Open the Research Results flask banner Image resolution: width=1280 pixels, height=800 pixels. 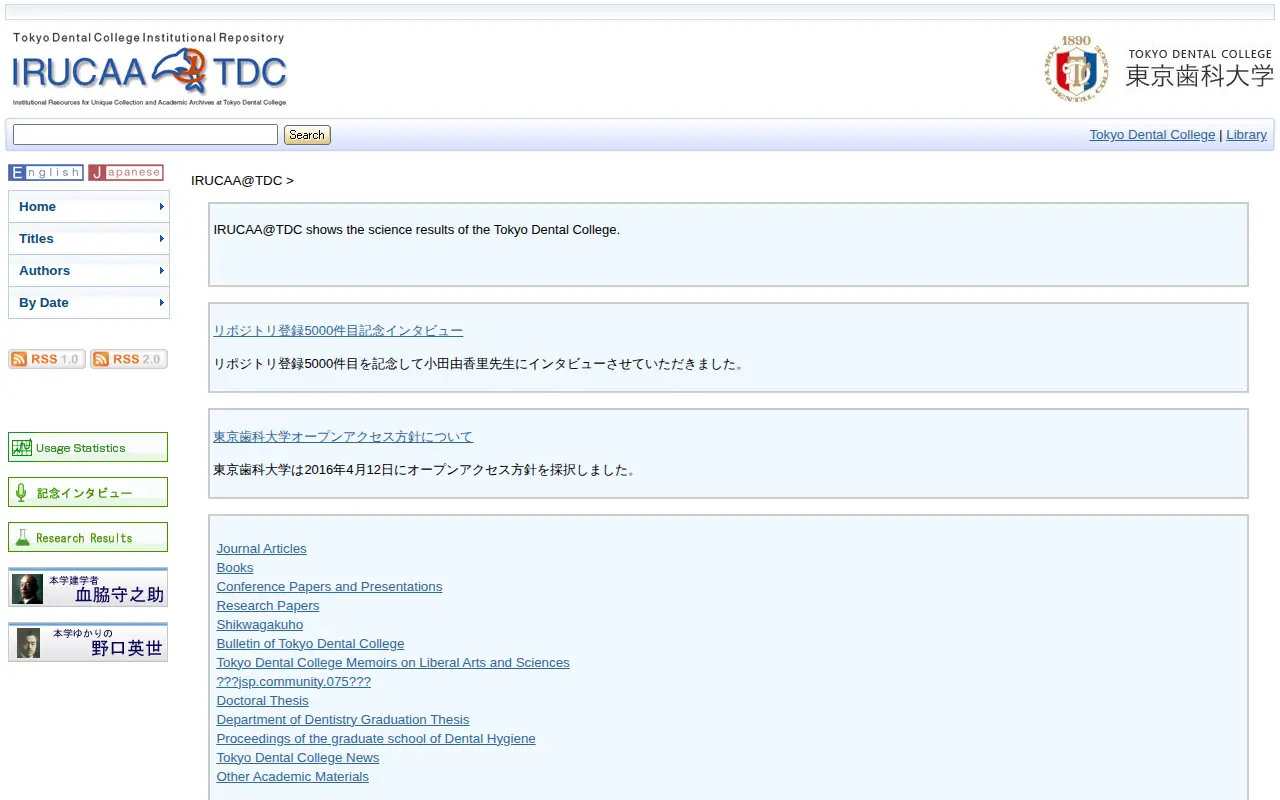point(88,537)
